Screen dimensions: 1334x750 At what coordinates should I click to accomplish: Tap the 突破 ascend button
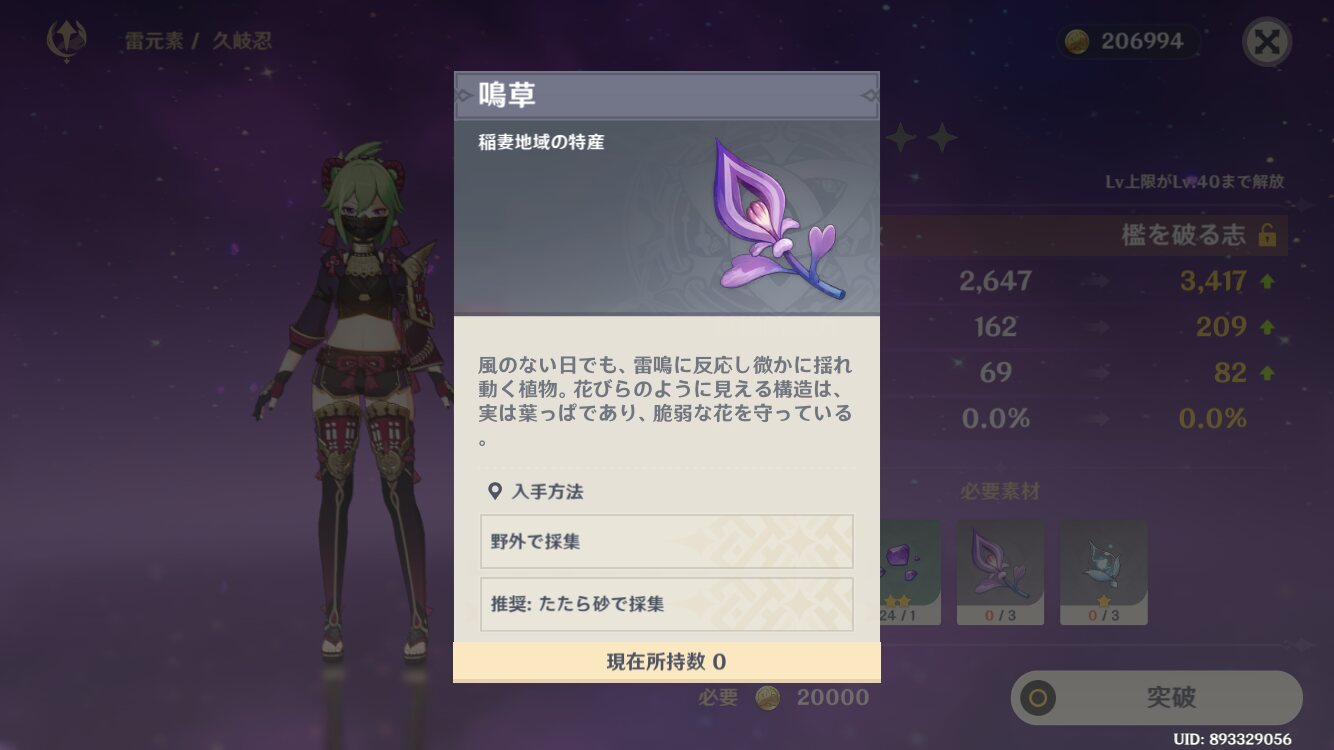tap(1157, 697)
